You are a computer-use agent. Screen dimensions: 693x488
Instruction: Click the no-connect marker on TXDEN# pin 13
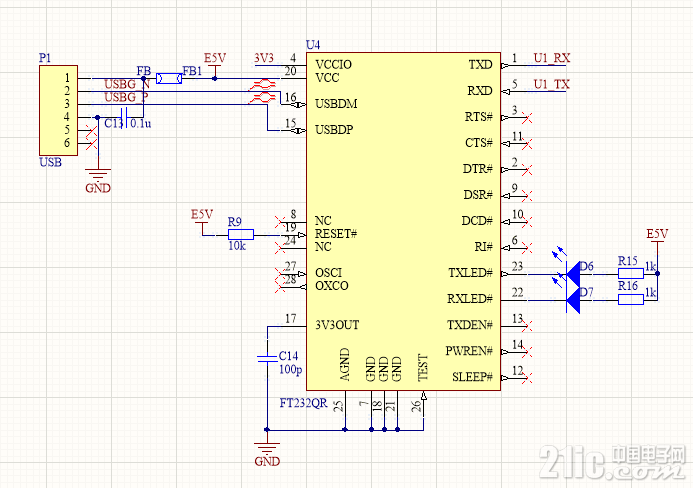pyautogui.click(x=527, y=326)
